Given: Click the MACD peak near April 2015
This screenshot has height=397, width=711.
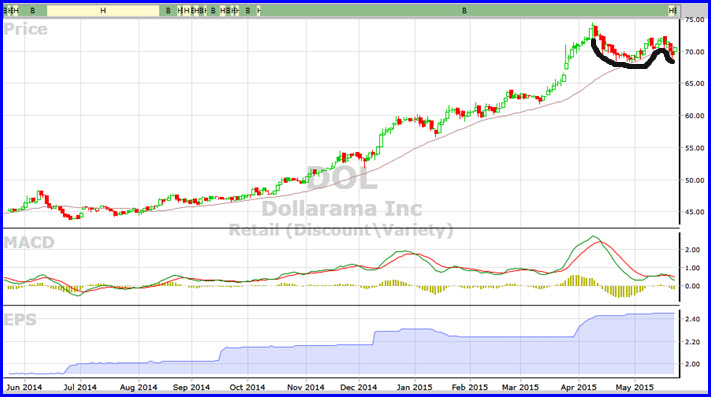Looking at the screenshot, I should 594,237.
